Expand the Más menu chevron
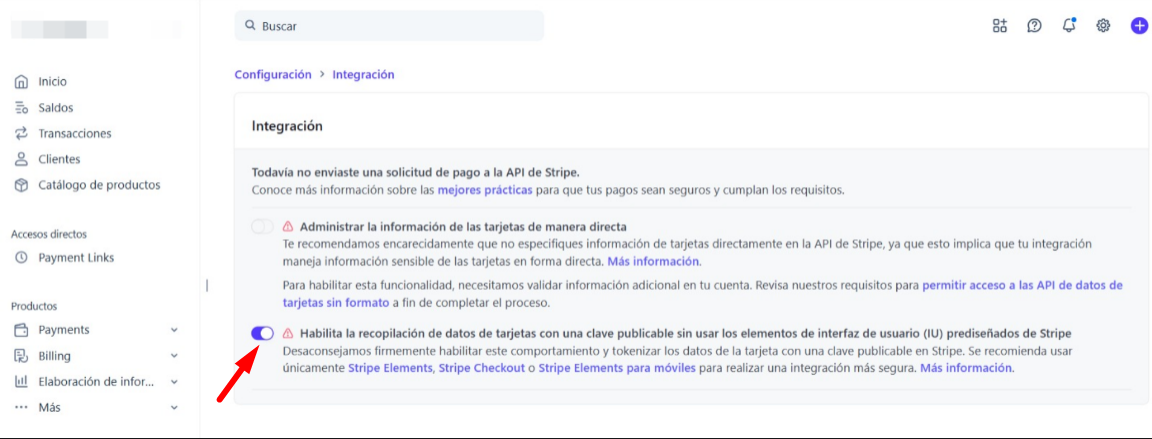 pyautogui.click(x=174, y=407)
